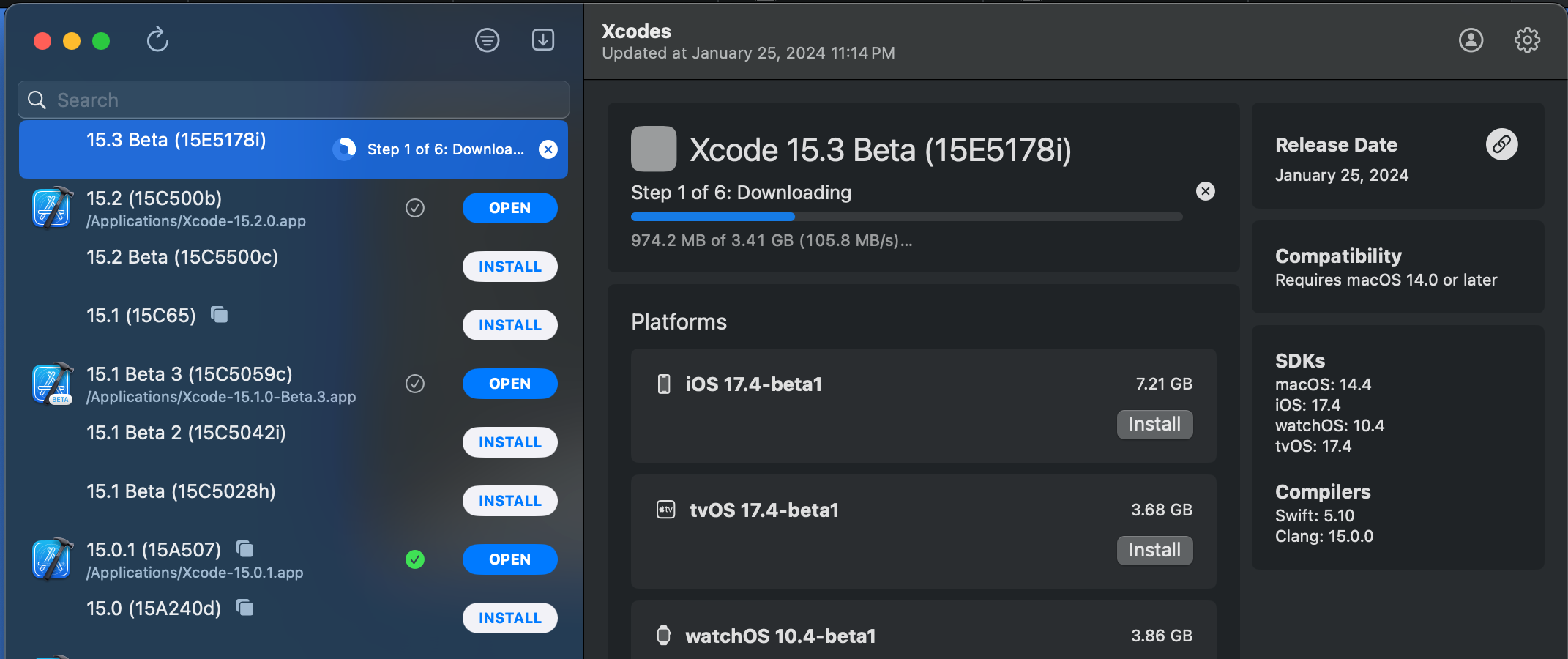Install the tvOS 17.4-beta1 platform
The height and width of the screenshot is (659, 1568).
coord(1154,551)
